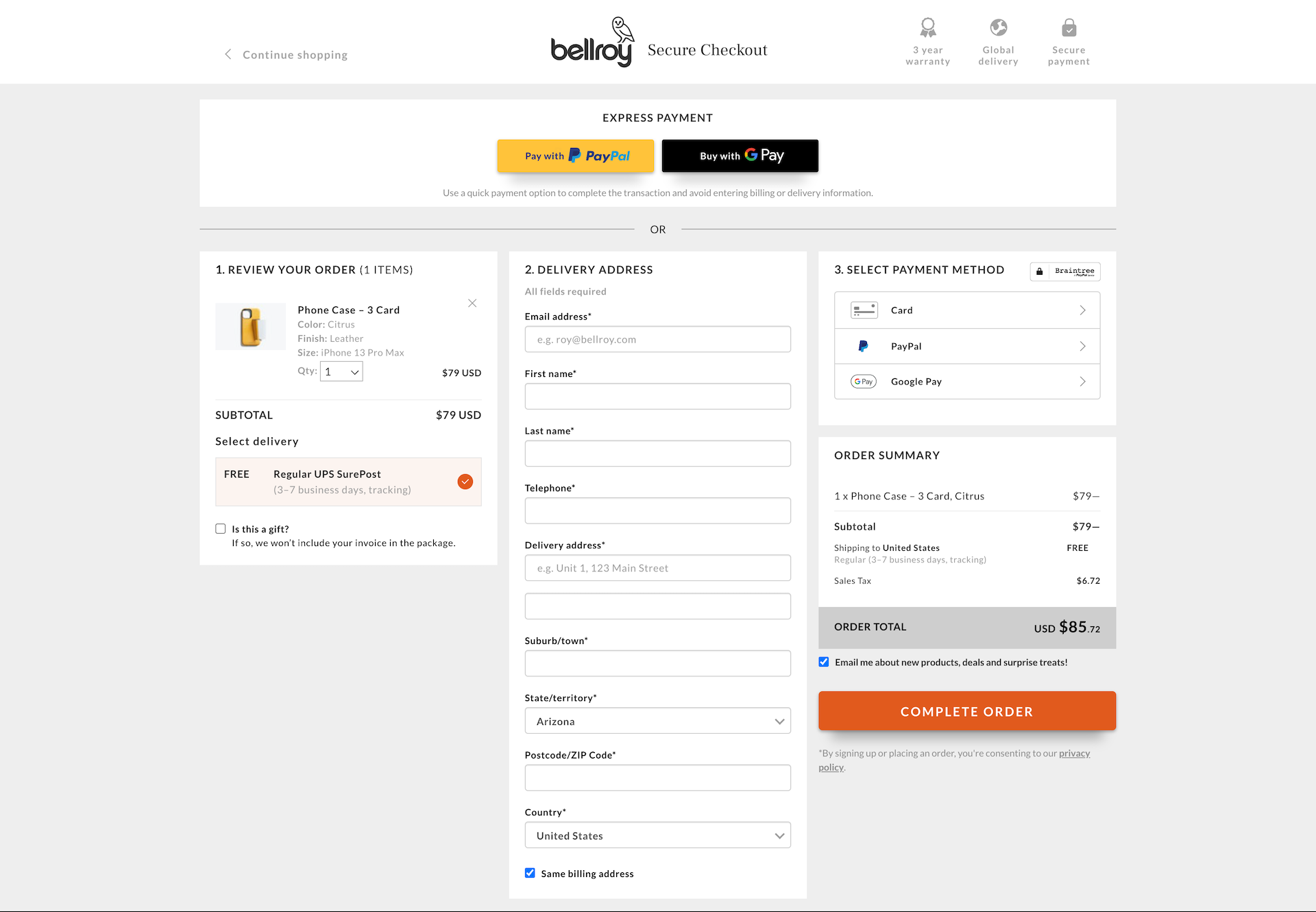1316x912 pixels.
Task: Click the Secure payment lock icon
Action: (1069, 27)
